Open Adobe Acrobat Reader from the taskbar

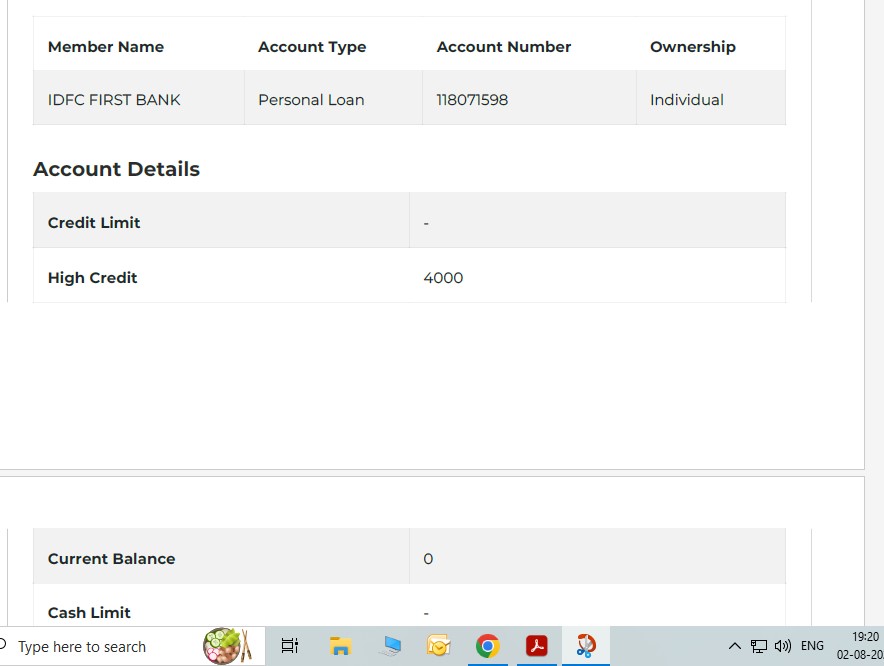537,646
